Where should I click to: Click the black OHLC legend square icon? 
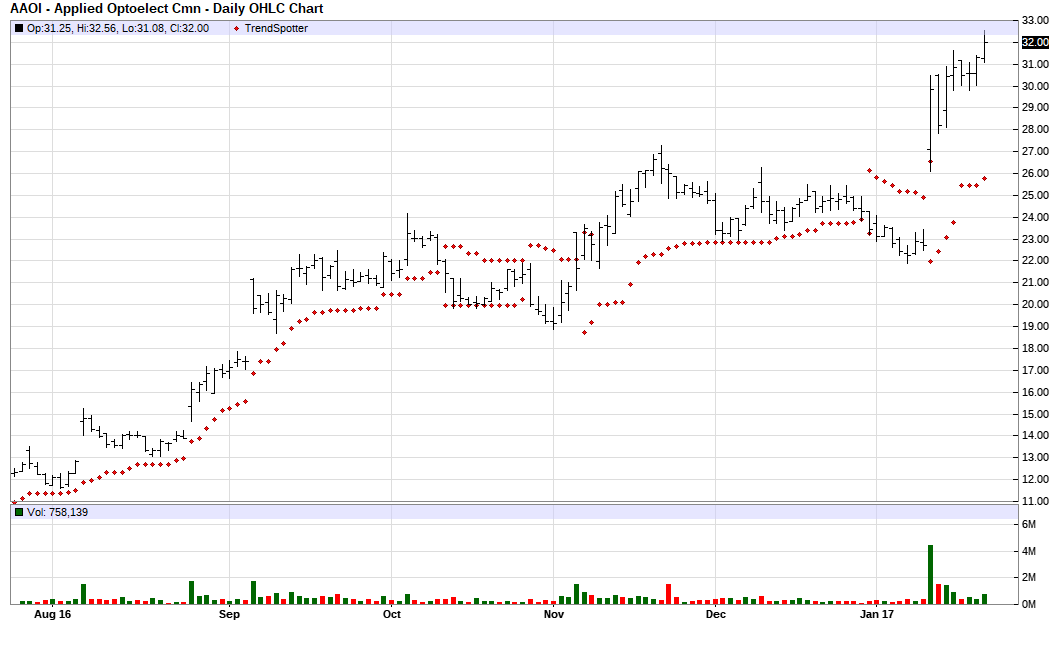(x=19, y=28)
